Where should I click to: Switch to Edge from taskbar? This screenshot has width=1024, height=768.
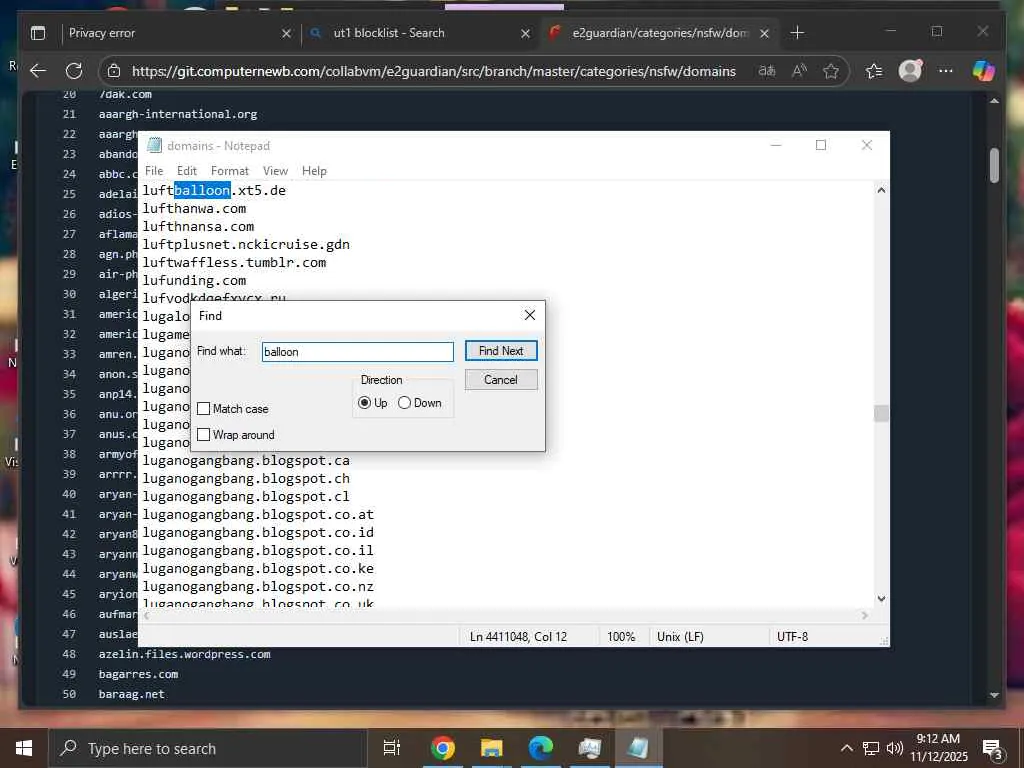click(x=540, y=748)
